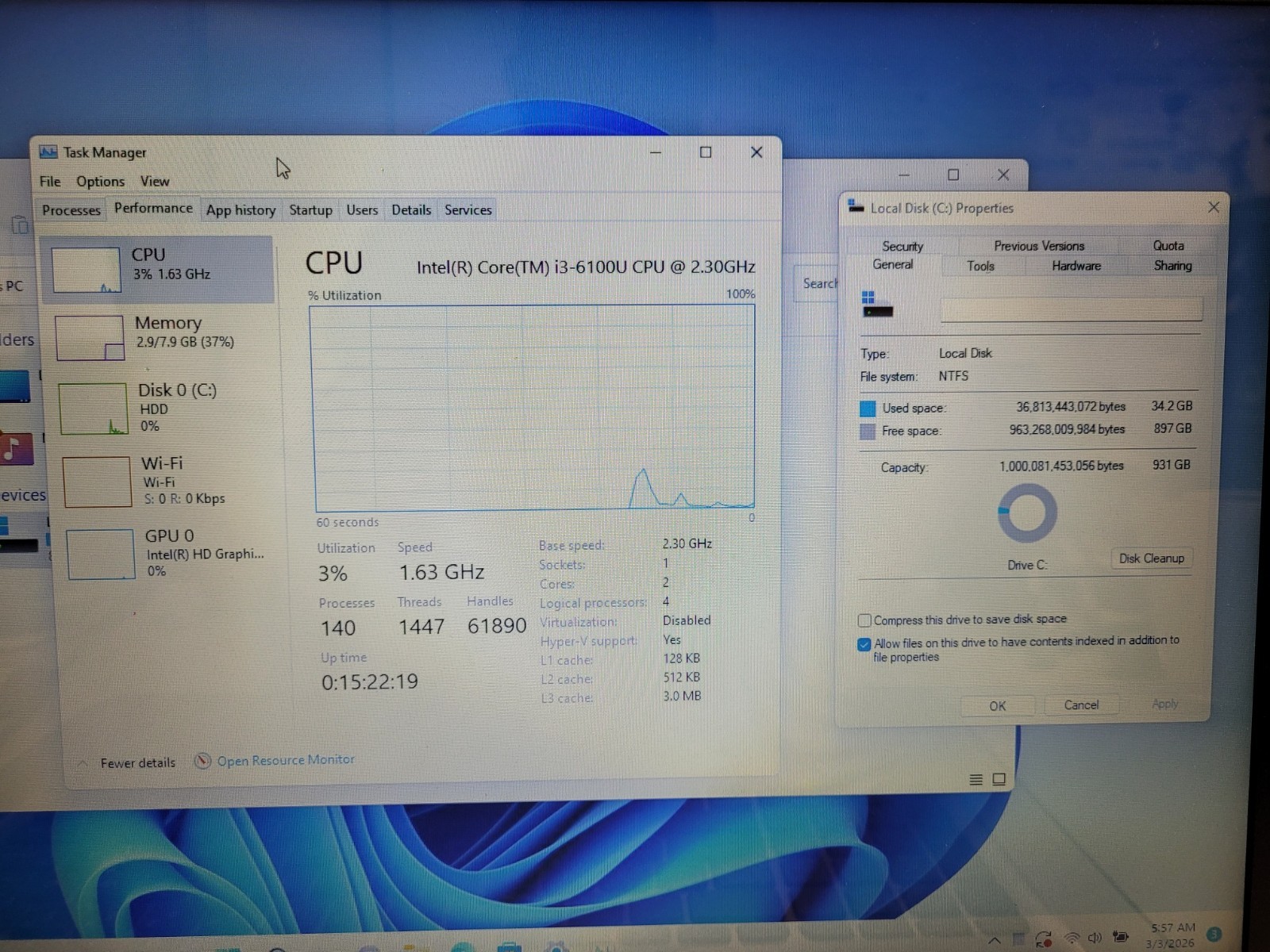This screenshot has height=952, width=1270.
Task: Switch File Explorer to details view icon
Action: point(976,780)
